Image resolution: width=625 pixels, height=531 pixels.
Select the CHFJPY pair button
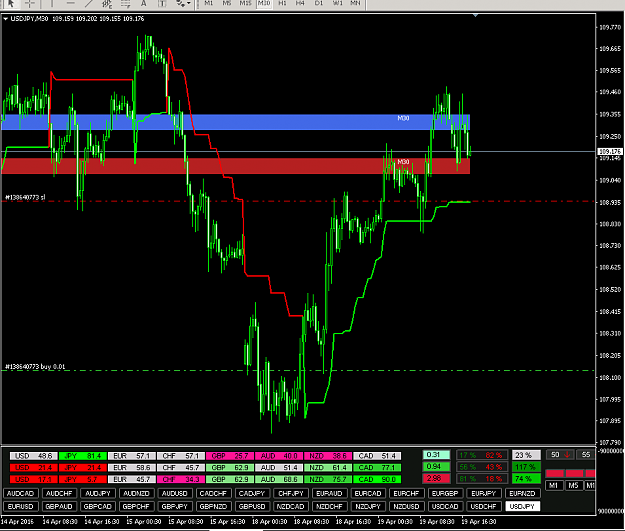click(291, 494)
